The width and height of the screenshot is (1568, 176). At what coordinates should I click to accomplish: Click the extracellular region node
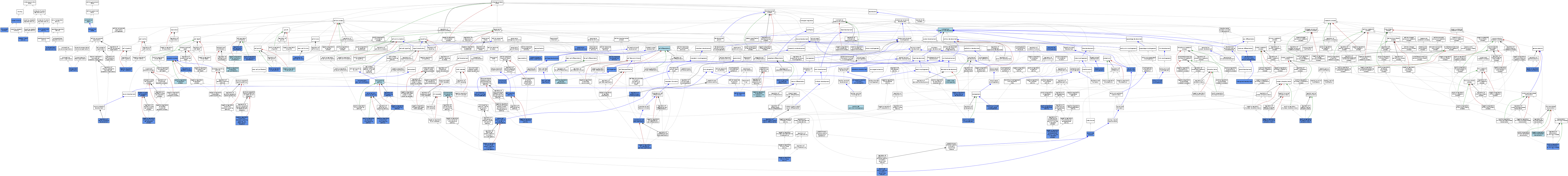pyautogui.click(x=89, y=21)
